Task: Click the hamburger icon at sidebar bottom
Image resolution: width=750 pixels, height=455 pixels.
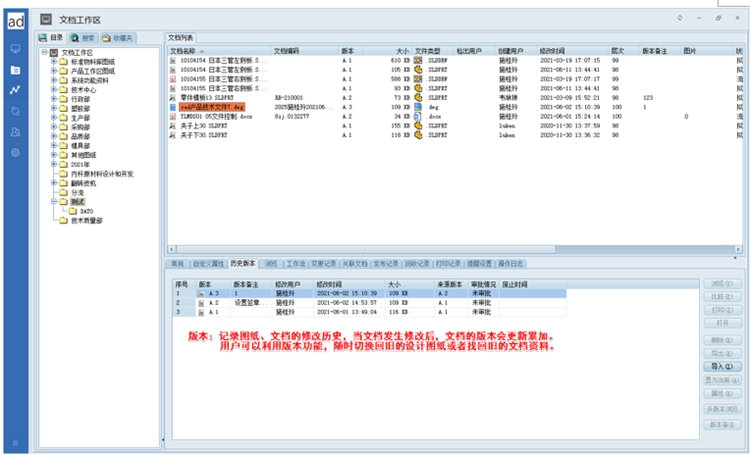Action: [15, 442]
